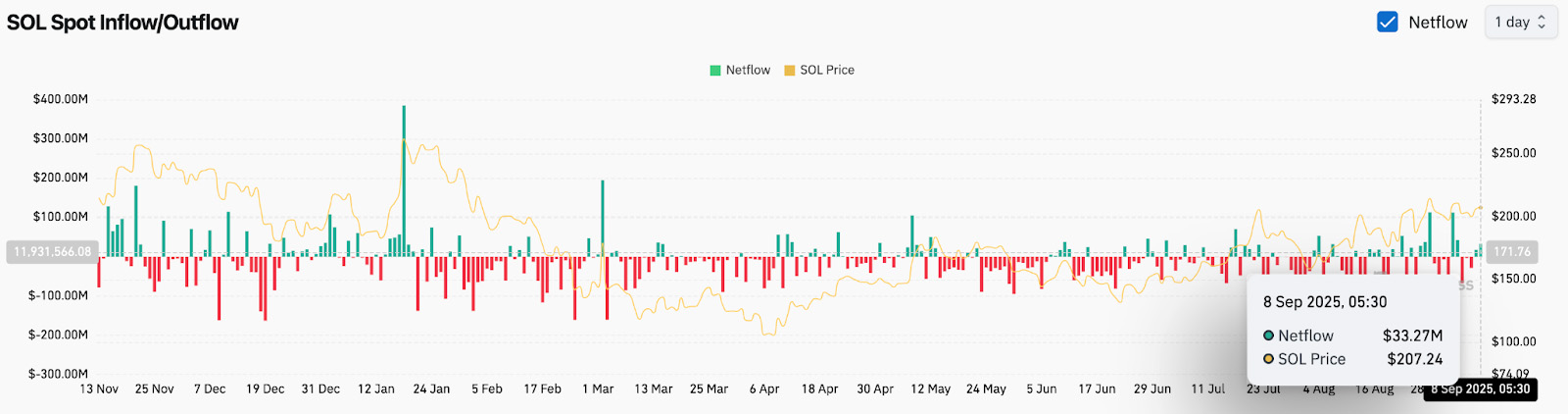Toggle Netflow series via green legend square

pyautogui.click(x=715, y=71)
